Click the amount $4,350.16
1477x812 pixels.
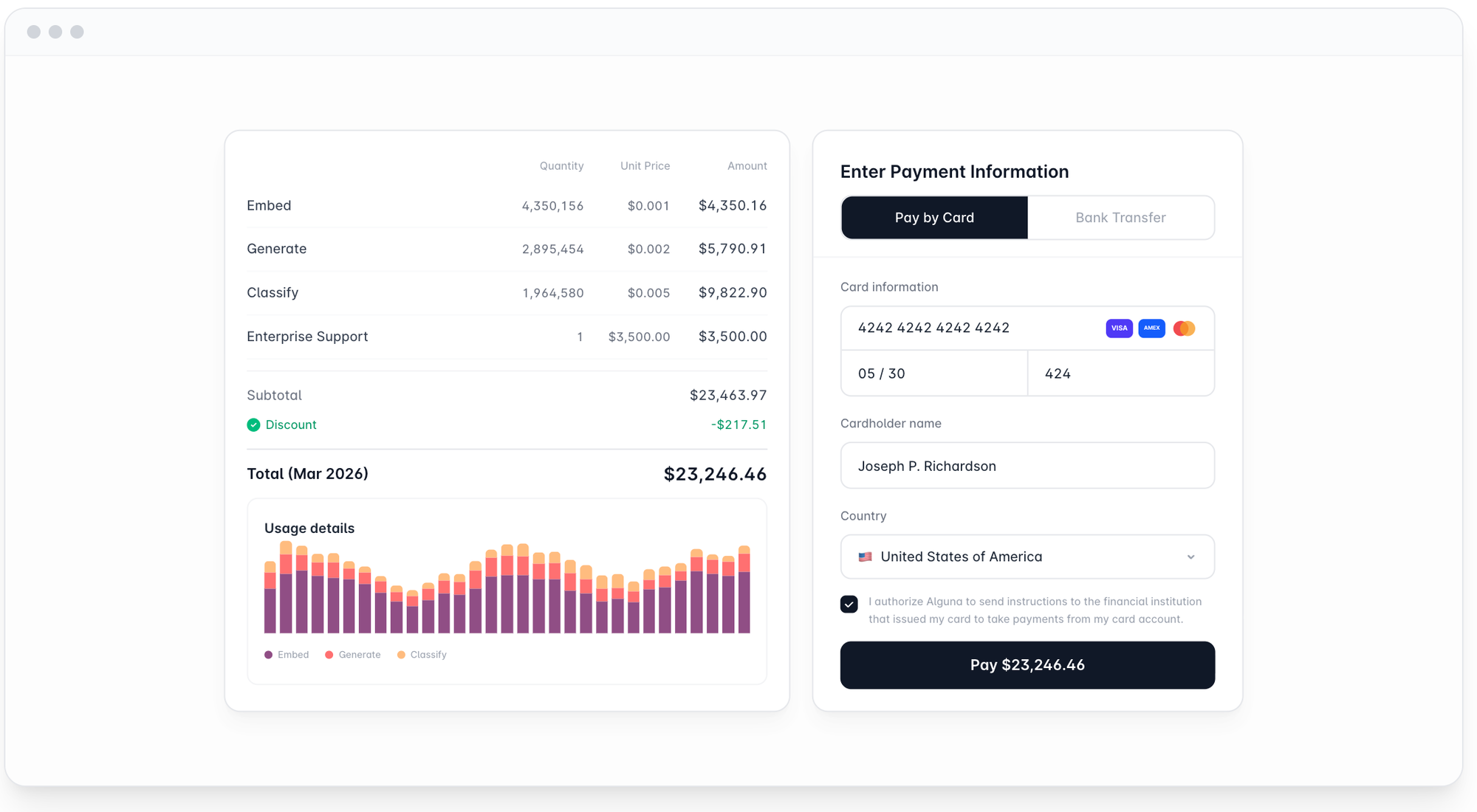coord(733,206)
